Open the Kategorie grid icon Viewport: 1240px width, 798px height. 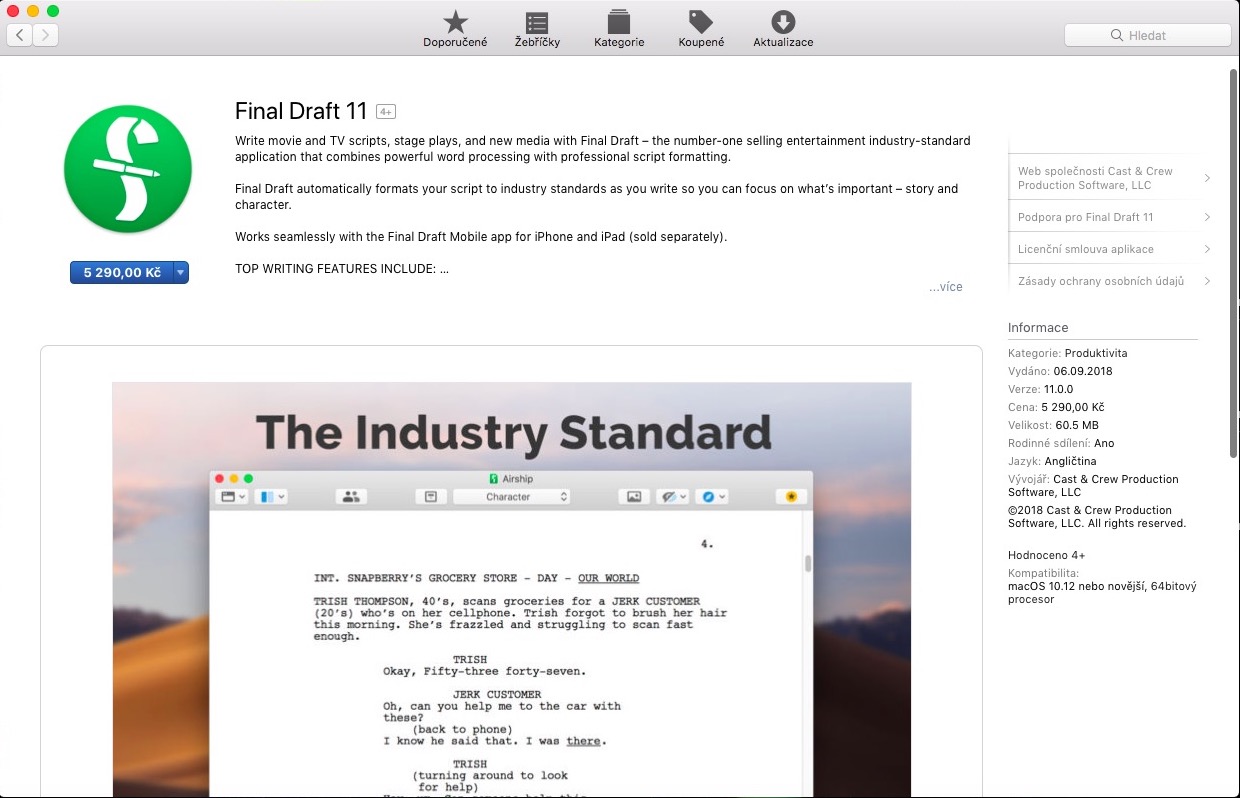point(618,22)
